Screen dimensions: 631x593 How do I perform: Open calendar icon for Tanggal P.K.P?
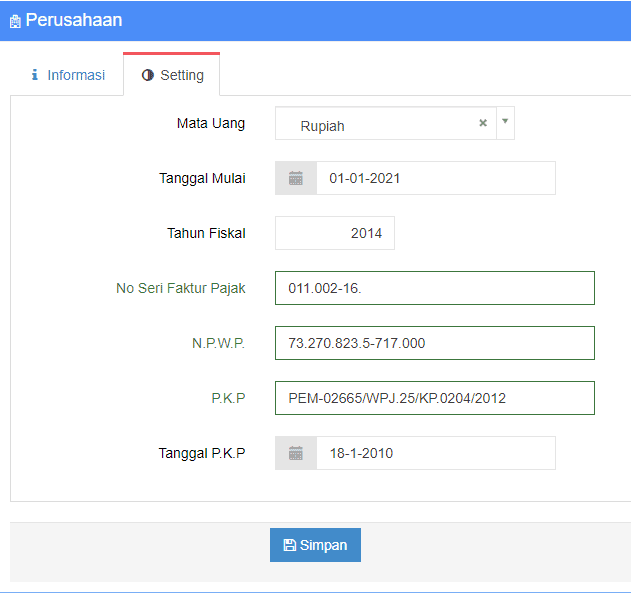click(296, 453)
